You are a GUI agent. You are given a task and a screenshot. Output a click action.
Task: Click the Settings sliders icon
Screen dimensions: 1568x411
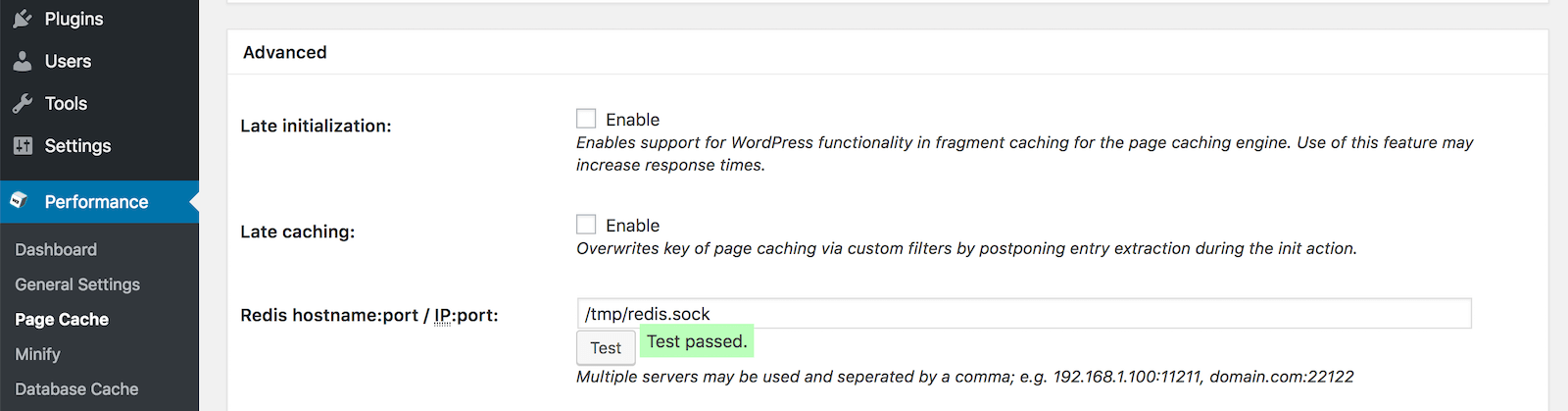click(x=23, y=145)
